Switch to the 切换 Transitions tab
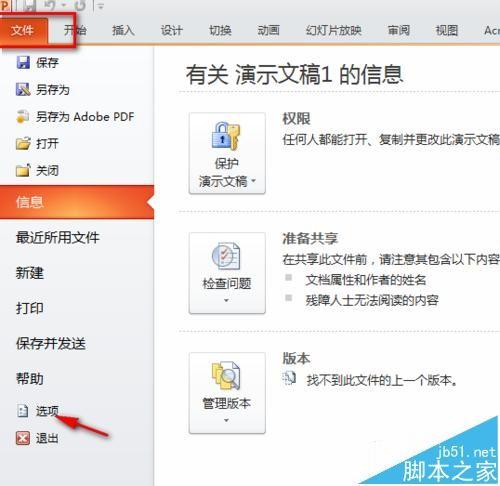The width and height of the screenshot is (500, 486). point(220,31)
